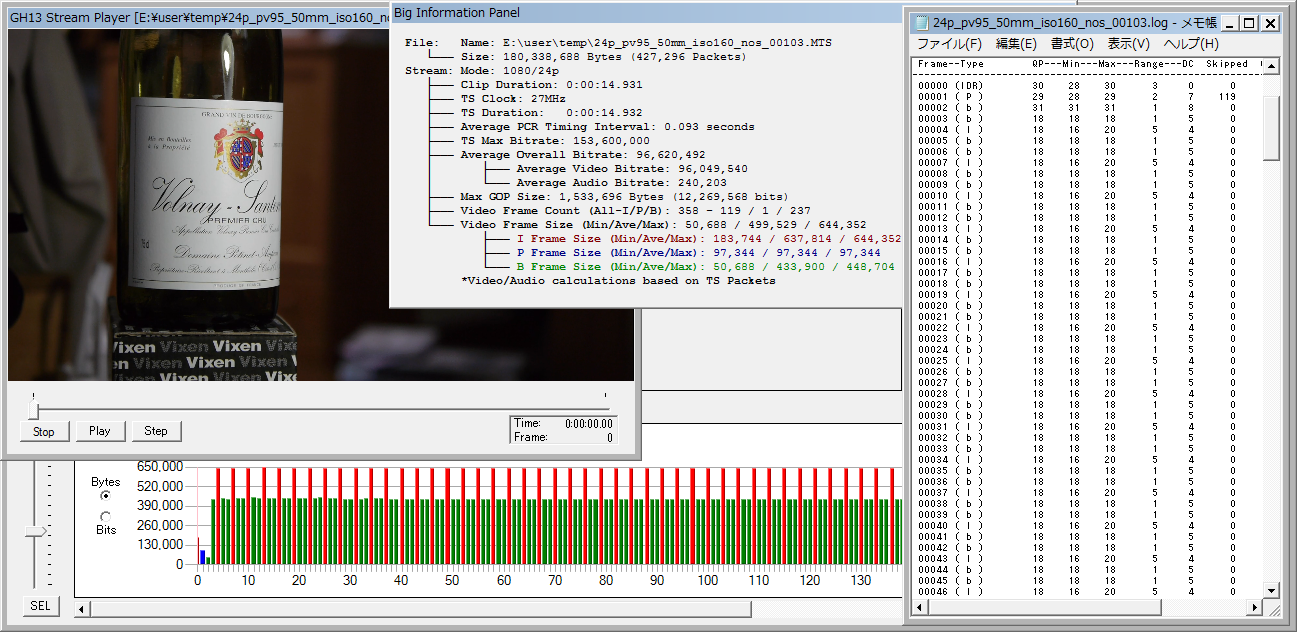Image resolution: width=1297 pixels, height=632 pixels.
Task: Maximize the Notepad log window
Action: (1249, 23)
